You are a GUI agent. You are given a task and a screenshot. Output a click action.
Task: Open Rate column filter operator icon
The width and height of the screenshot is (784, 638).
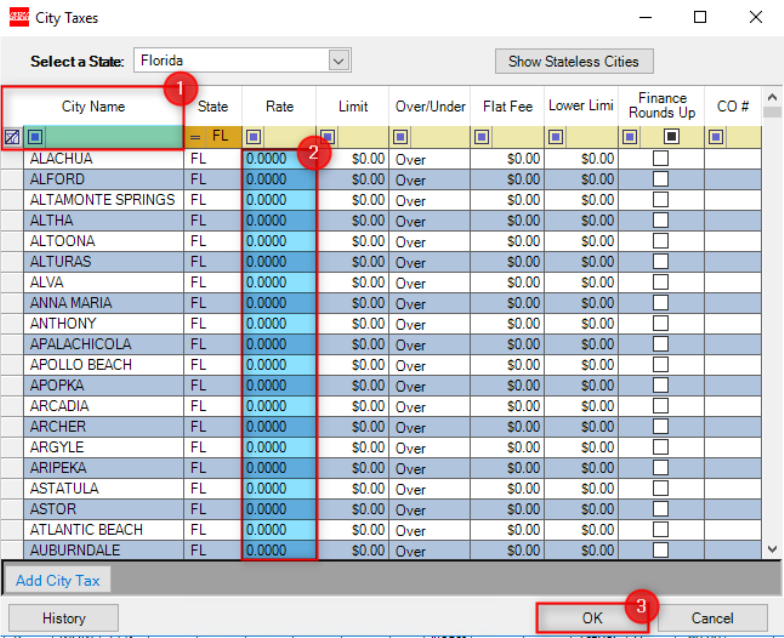pos(254,136)
